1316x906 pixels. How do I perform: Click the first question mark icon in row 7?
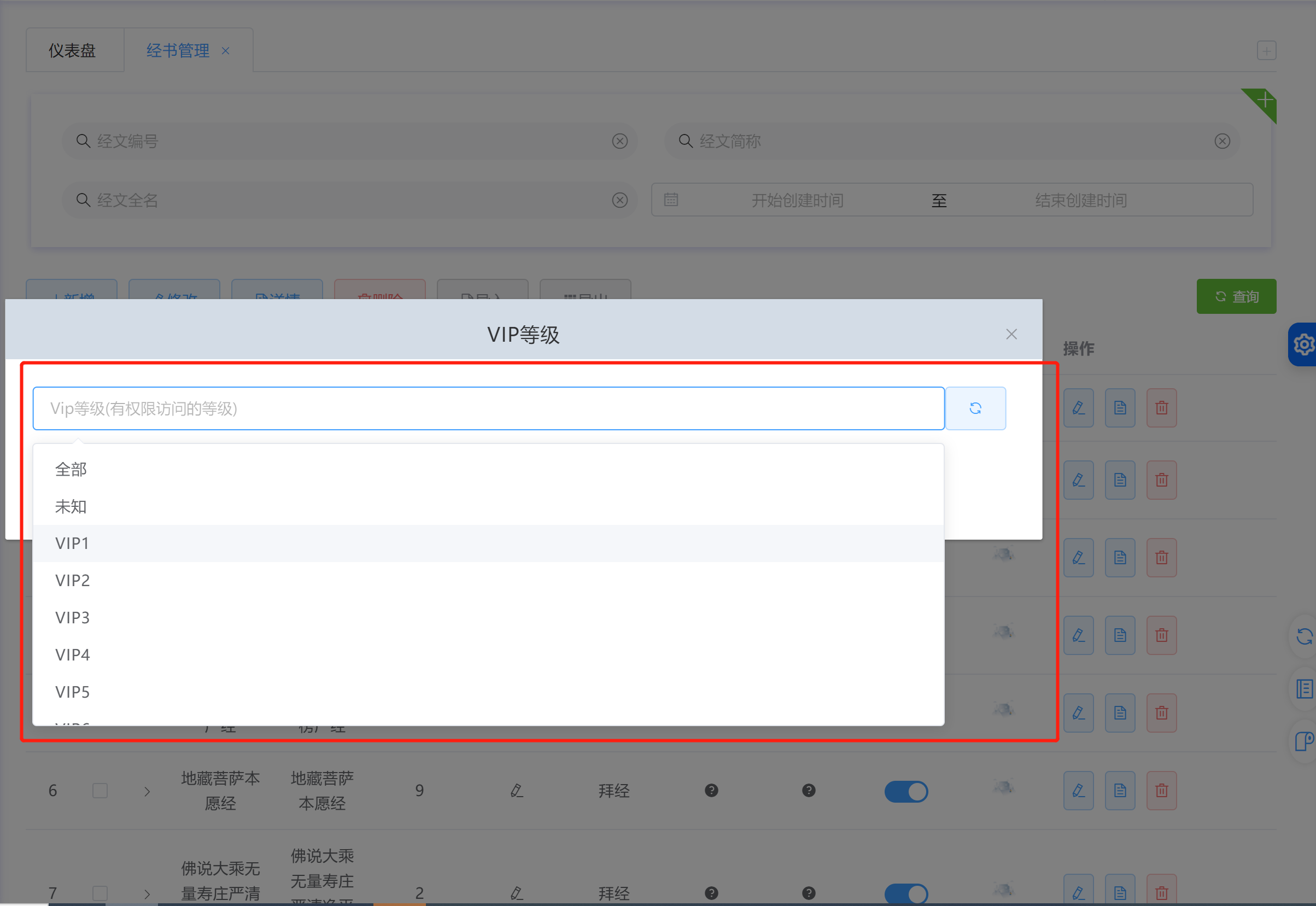(x=711, y=893)
